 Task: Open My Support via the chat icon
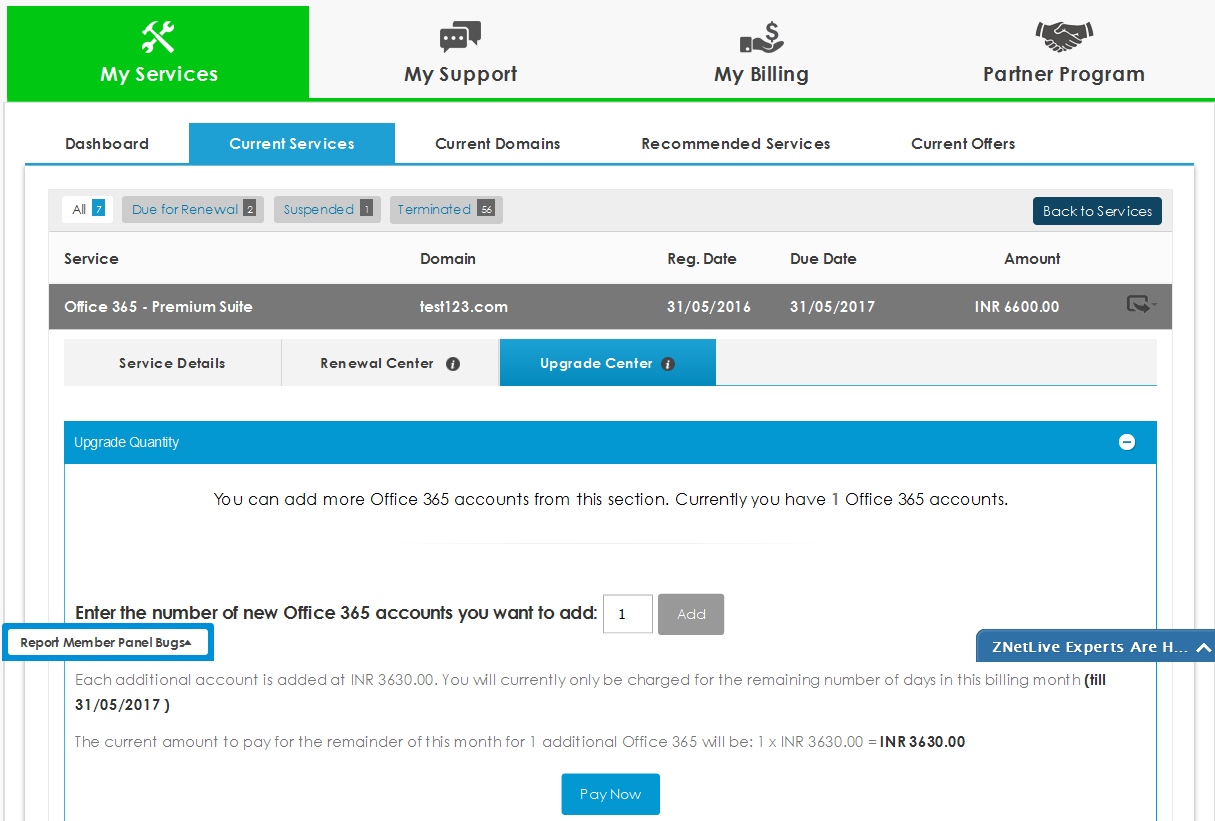coord(459,35)
